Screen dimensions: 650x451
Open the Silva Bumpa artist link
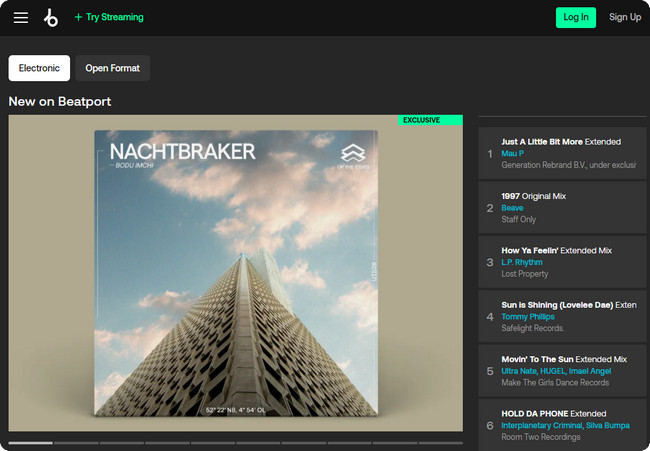tap(607, 425)
